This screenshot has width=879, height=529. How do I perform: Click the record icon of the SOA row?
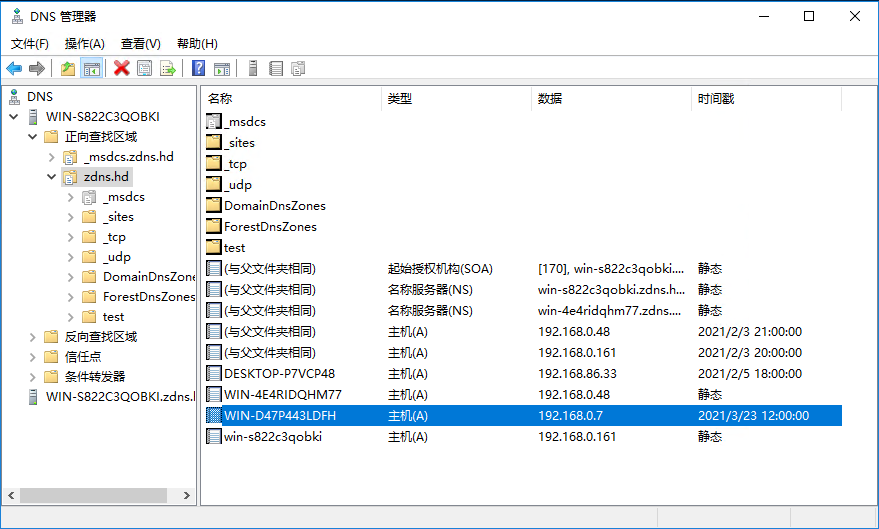point(214,268)
